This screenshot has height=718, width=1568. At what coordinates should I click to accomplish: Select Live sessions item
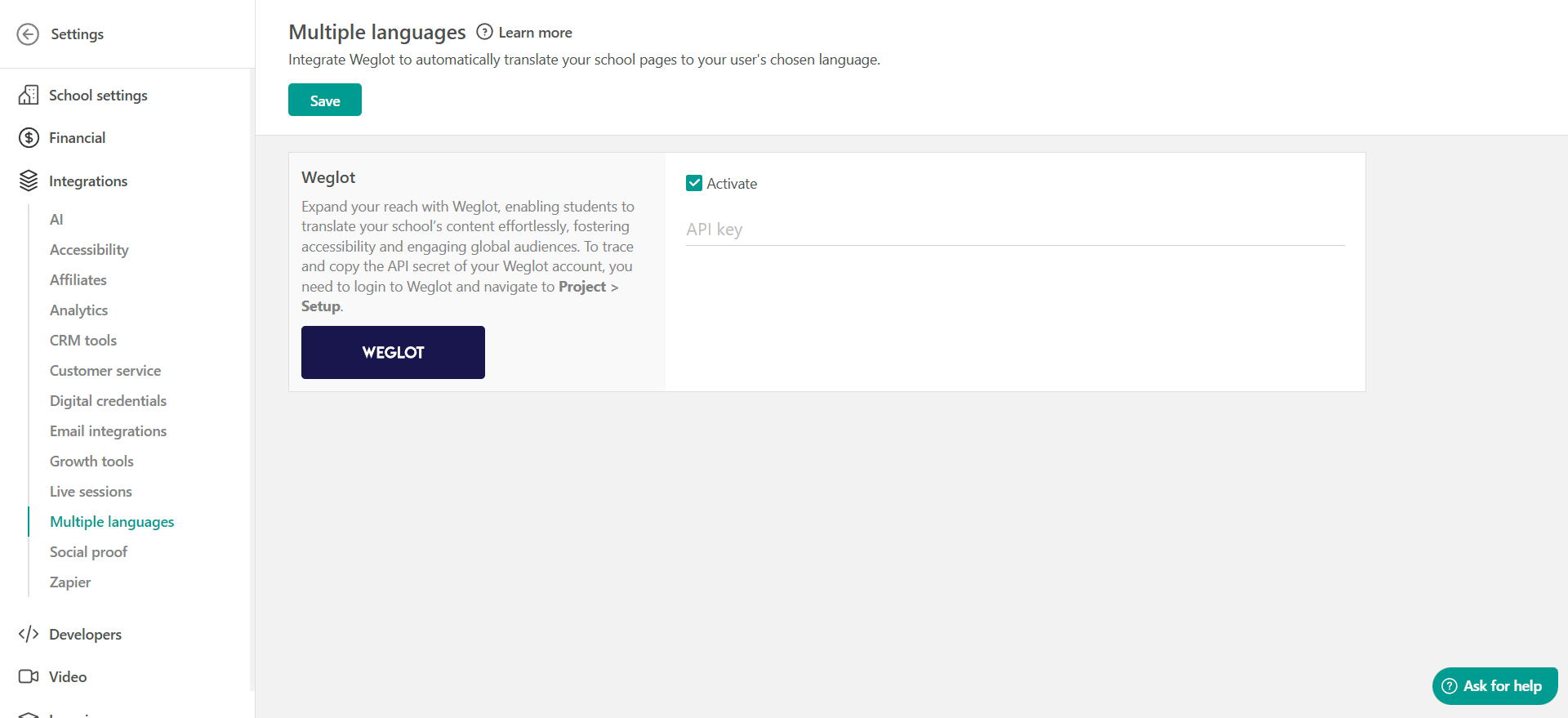91,492
